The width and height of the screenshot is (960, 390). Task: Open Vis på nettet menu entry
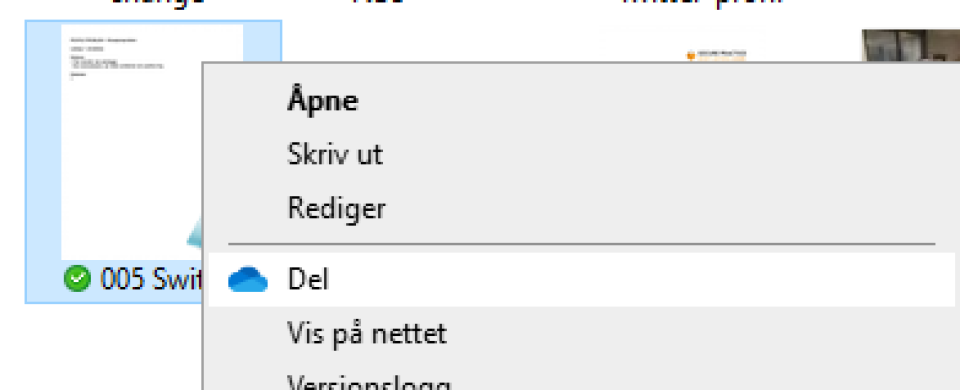tap(367, 334)
